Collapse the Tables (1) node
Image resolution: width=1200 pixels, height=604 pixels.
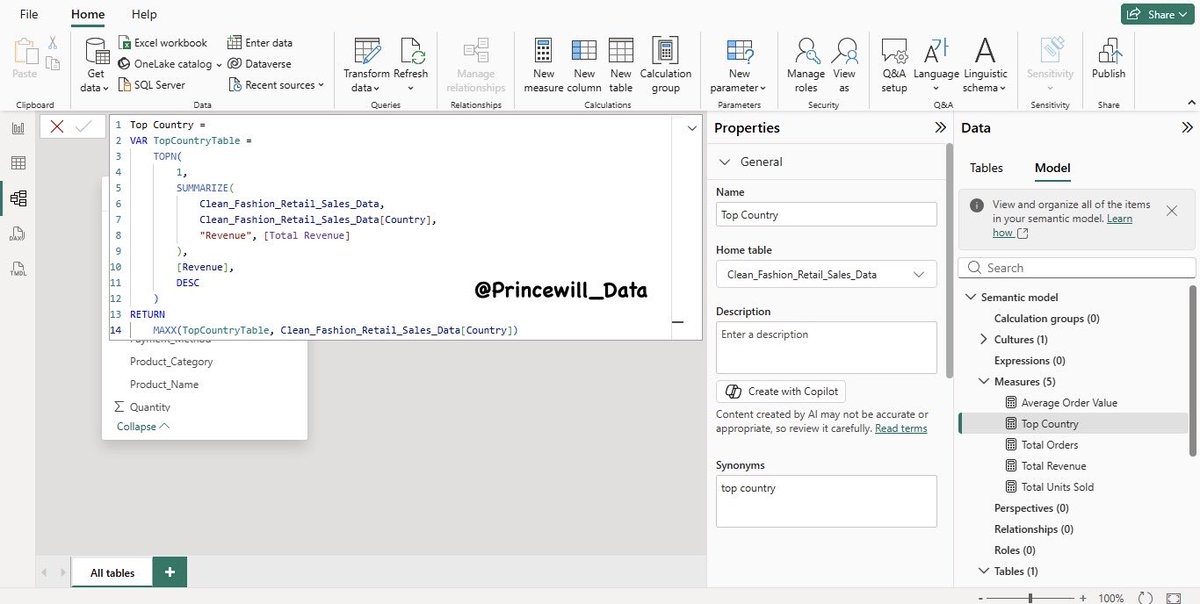(x=985, y=571)
